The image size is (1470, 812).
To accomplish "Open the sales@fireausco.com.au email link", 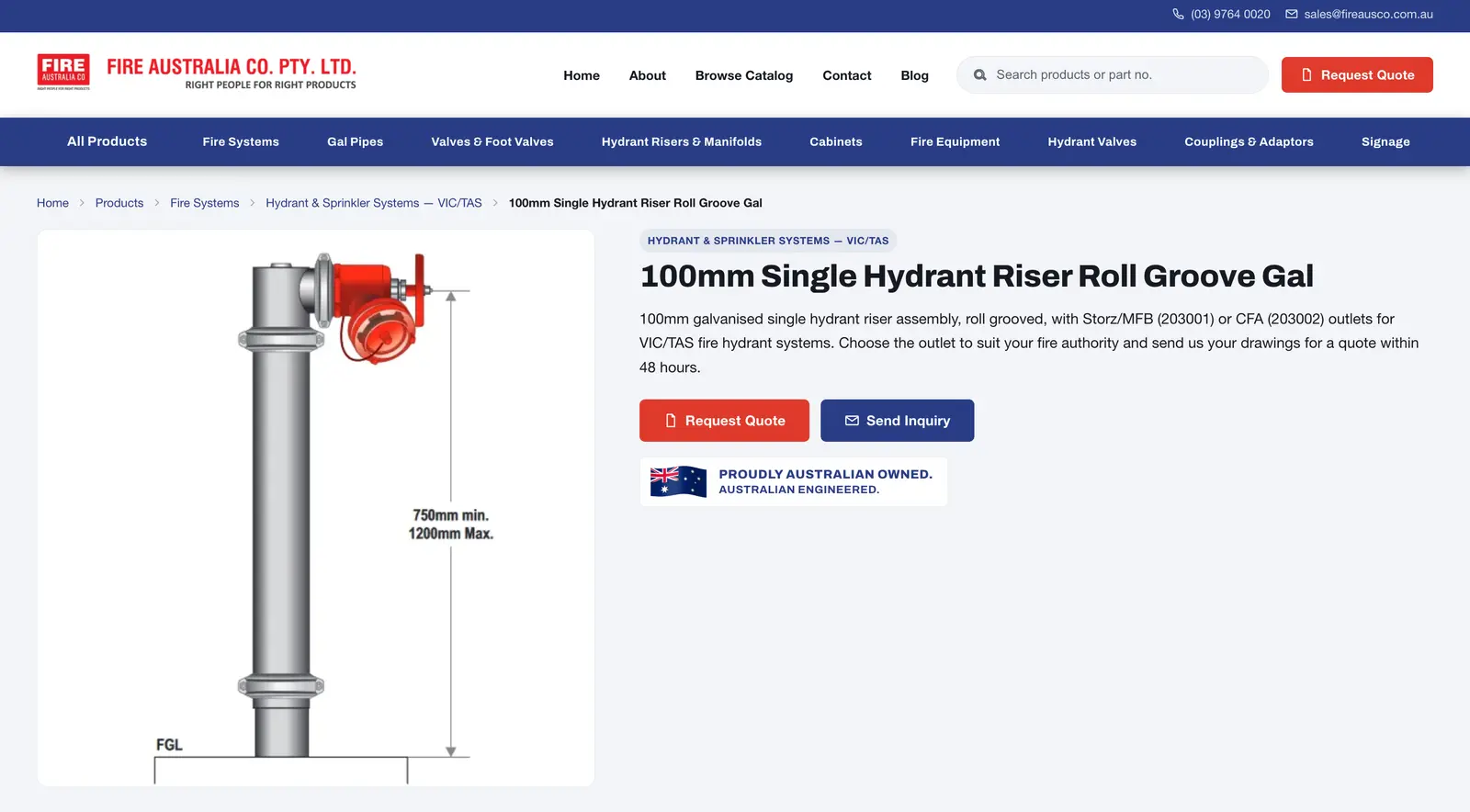I will pos(1368,14).
